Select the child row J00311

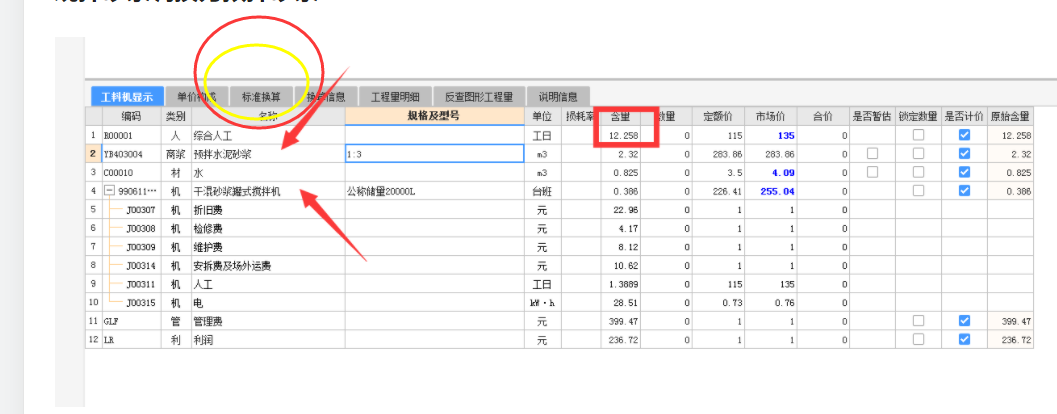142,285
